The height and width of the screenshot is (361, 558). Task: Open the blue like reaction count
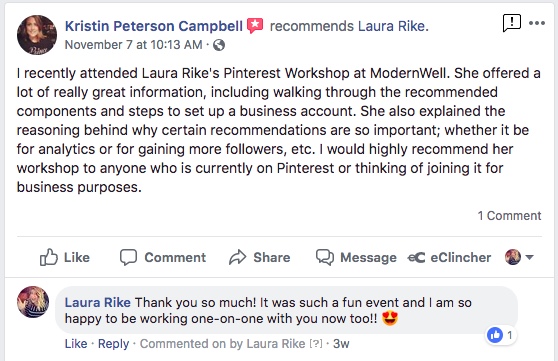501,335
